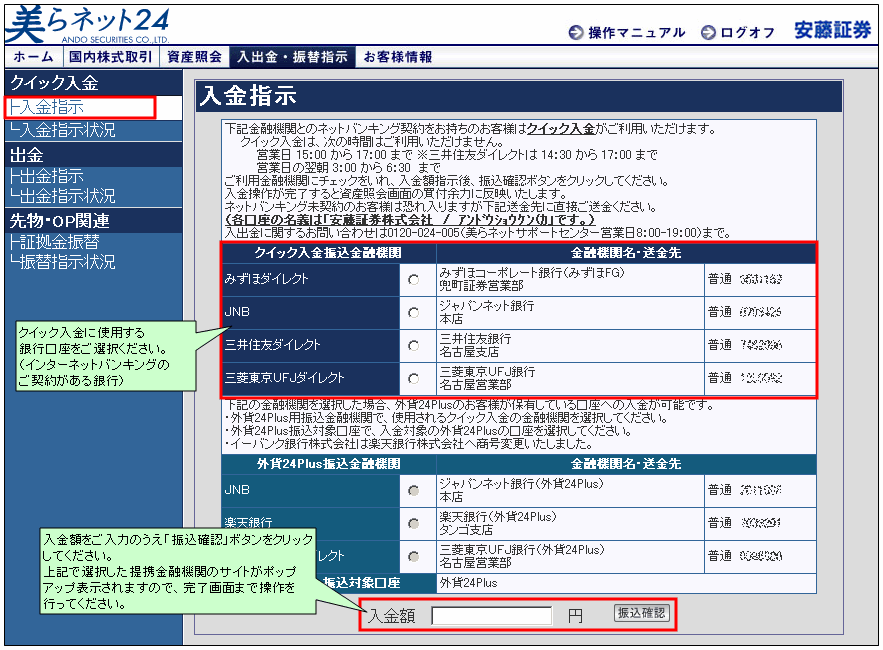Open the 国内株式取引 tab
The image size is (883, 650).
pyautogui.click(x=110, y=57)
